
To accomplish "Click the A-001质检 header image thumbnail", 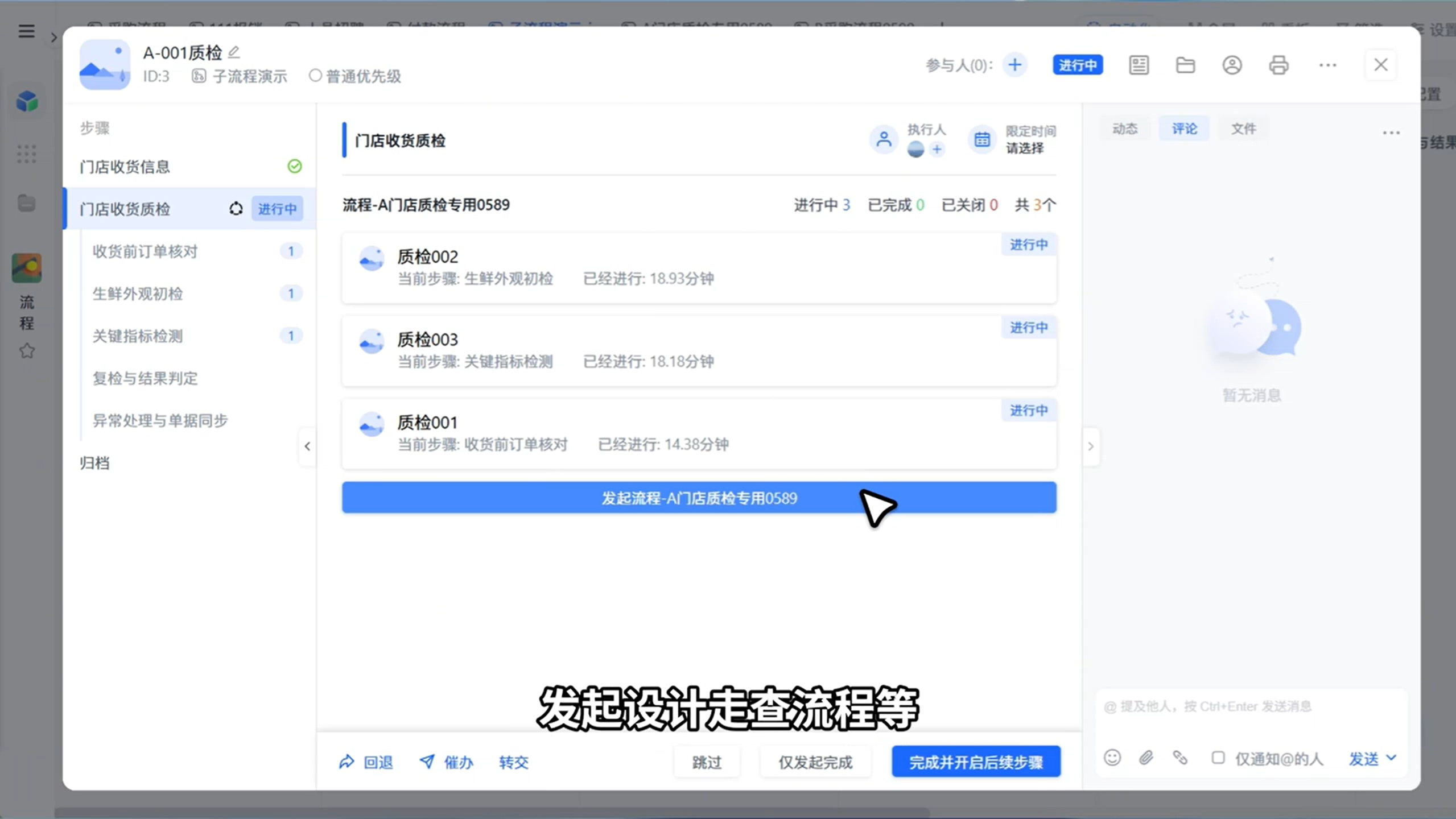I will [105, 64].
